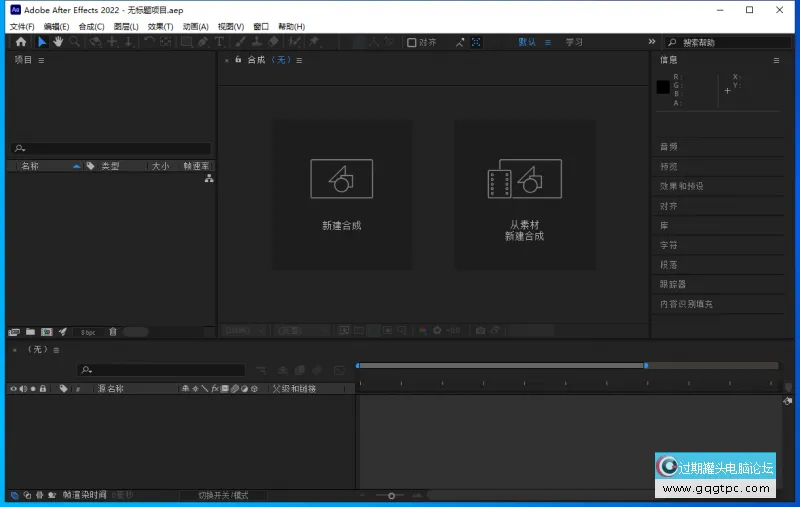Screen dimensions: 800x507
Task: Click the 8 bpc color depth button
Action: coord(88,331)
